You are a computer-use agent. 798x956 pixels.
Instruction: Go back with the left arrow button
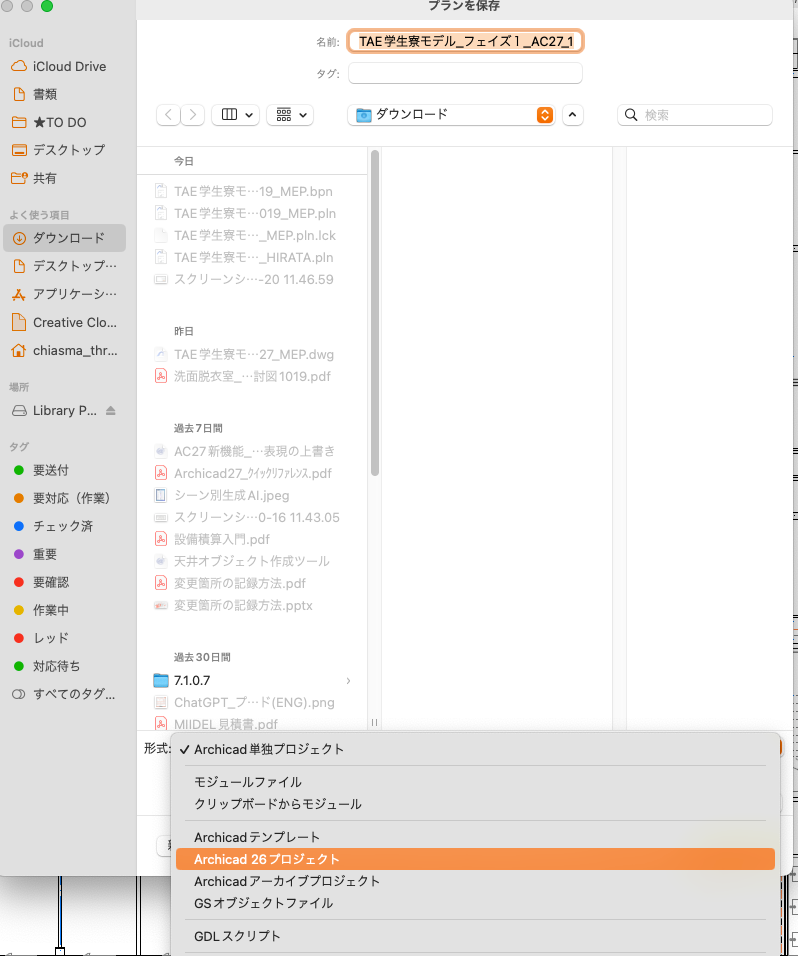(169, 115)
